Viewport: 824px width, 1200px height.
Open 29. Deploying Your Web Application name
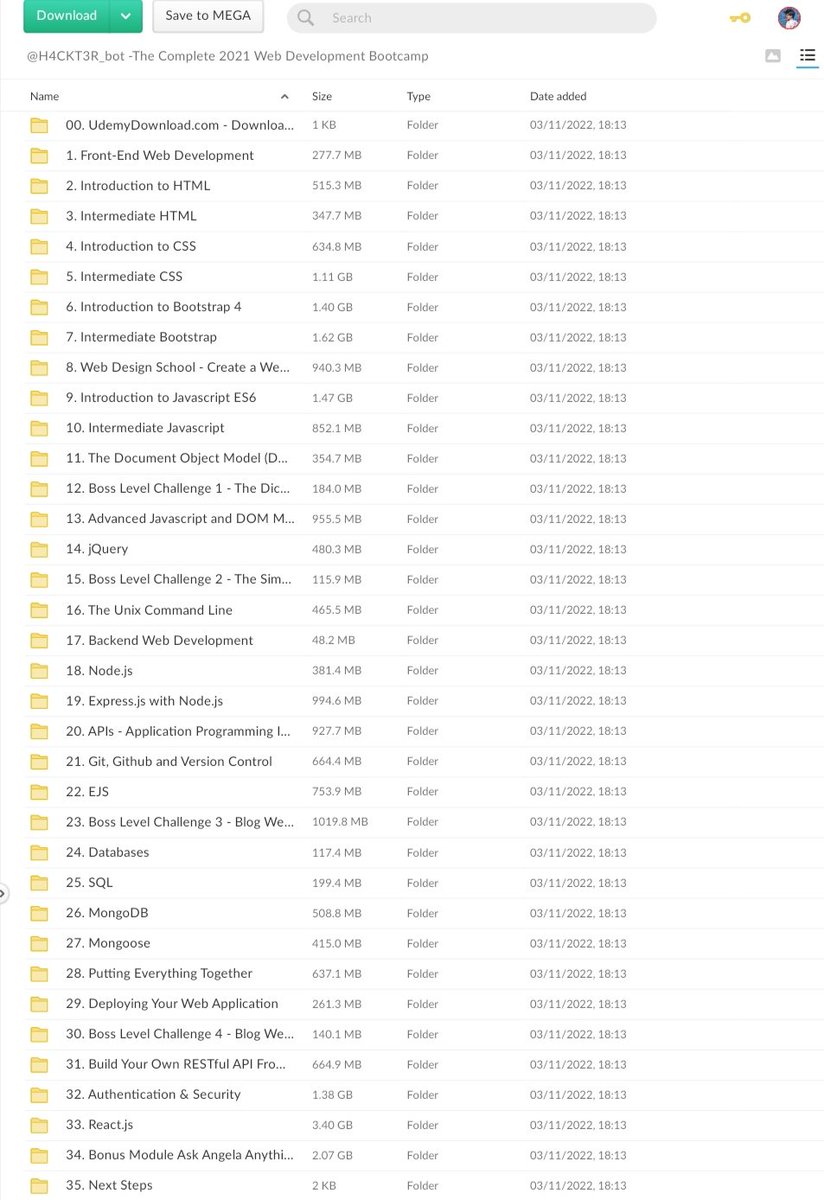click(x=172, y=1003)
